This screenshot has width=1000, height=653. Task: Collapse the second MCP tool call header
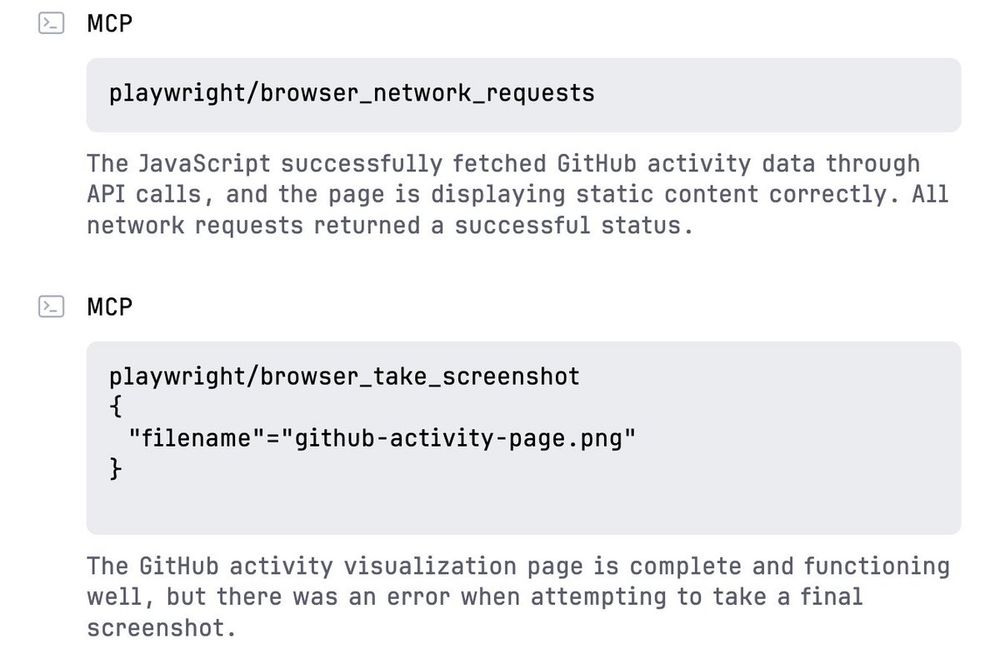click(x=110, y=307)
